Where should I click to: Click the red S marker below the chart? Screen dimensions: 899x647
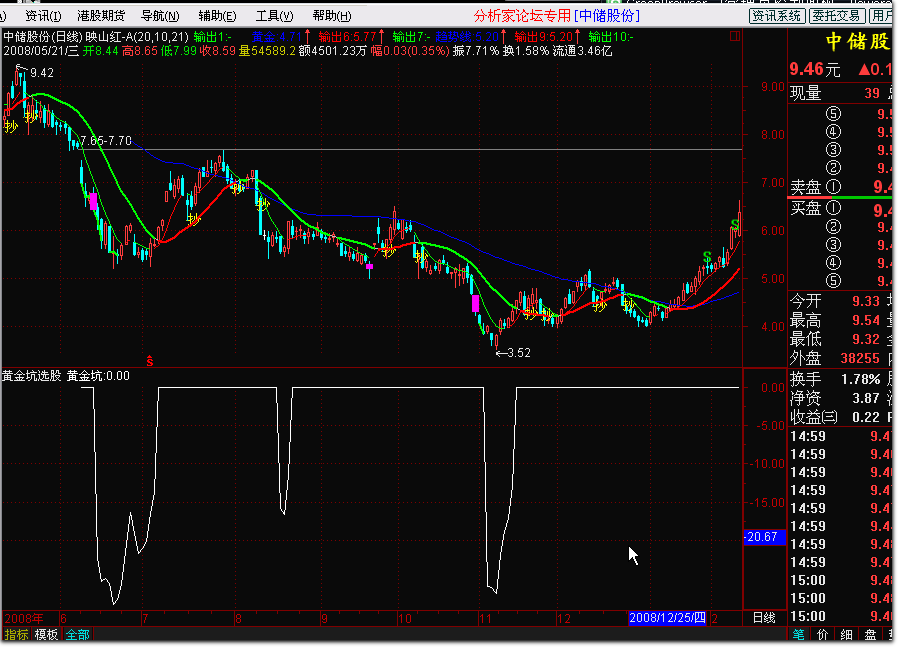pos(150,360)
